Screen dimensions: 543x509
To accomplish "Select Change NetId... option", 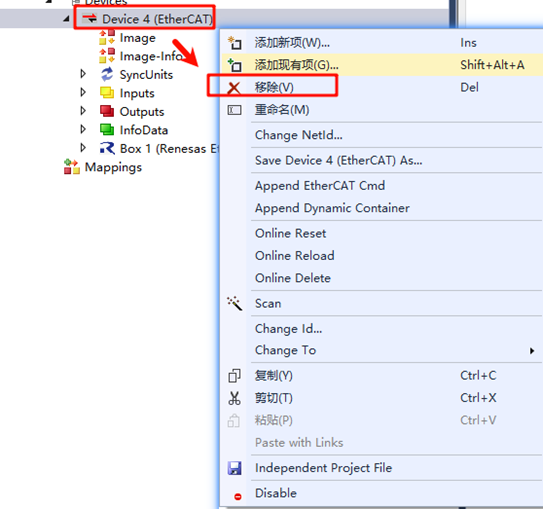I will pos(299,135).
